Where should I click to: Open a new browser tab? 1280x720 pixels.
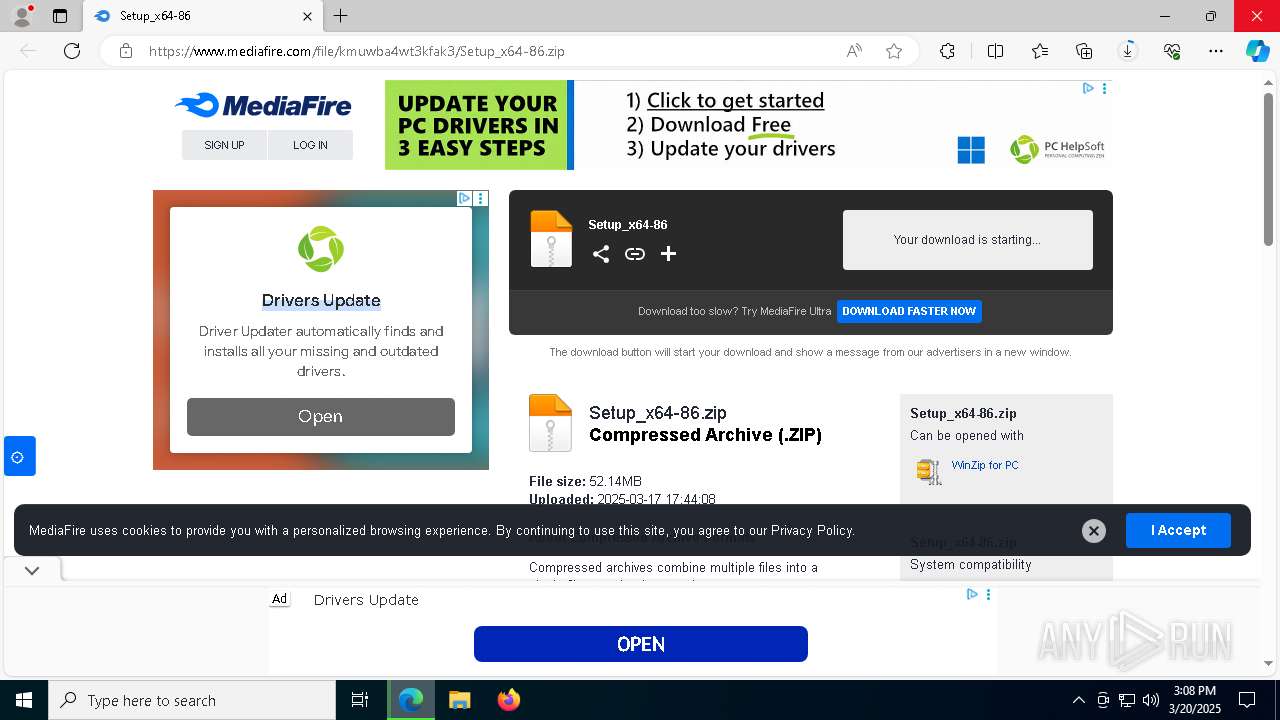[x=340, y=16]
